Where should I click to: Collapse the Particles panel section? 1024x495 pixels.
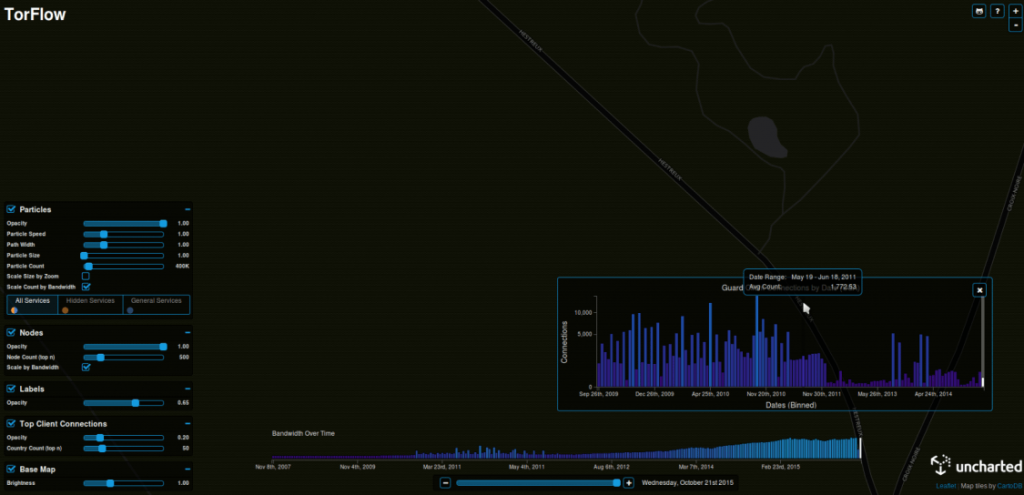pyautogui.click(x=187, y=209)
